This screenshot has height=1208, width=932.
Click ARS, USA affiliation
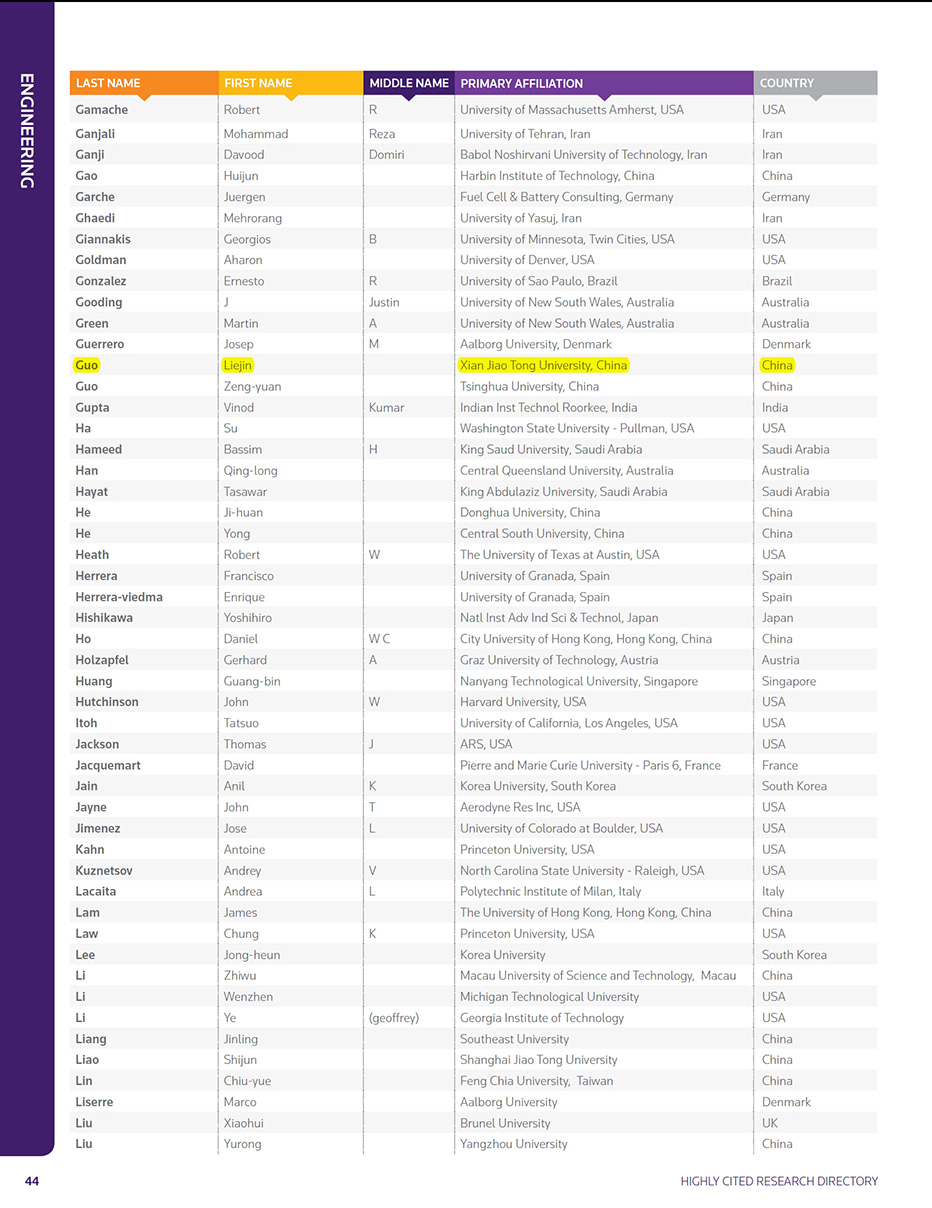(486, 744)
